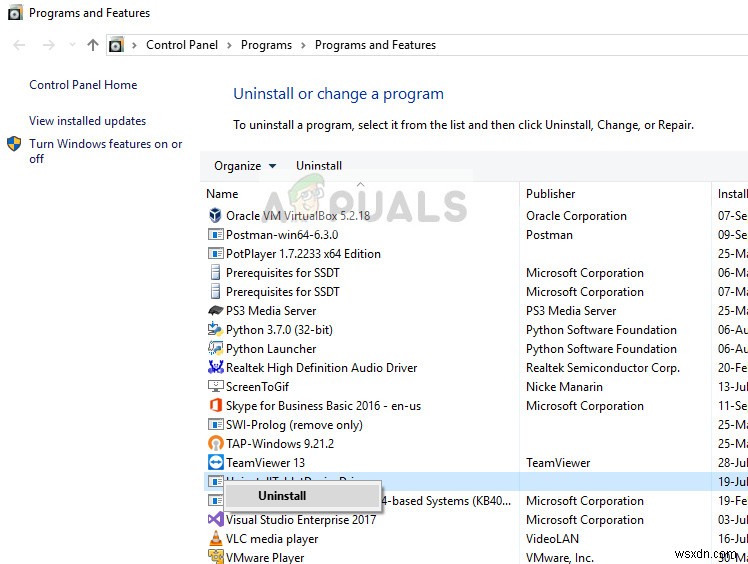Select Oracle VM VirtualBox 5.2.18 entry
This screenshot has height=564, width=748.
tap(298, 216)
